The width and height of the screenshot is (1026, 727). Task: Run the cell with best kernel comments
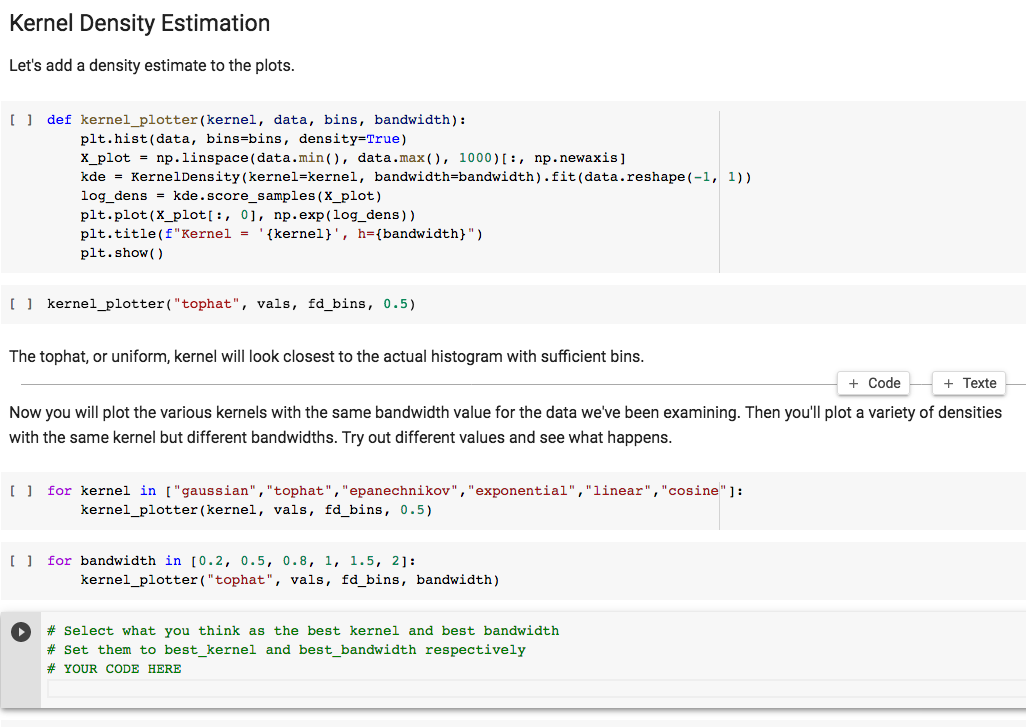pyautogui.click(x=21, y=631)
